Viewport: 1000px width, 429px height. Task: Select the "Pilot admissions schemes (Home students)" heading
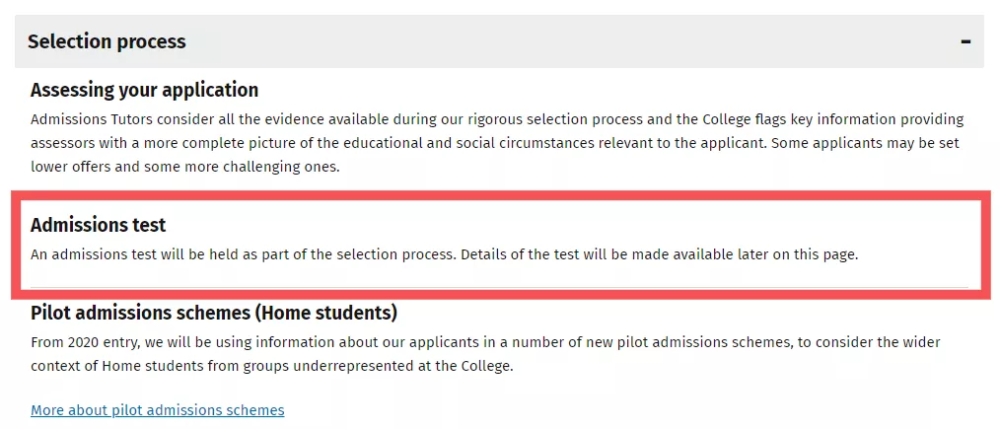pos(214,313)
